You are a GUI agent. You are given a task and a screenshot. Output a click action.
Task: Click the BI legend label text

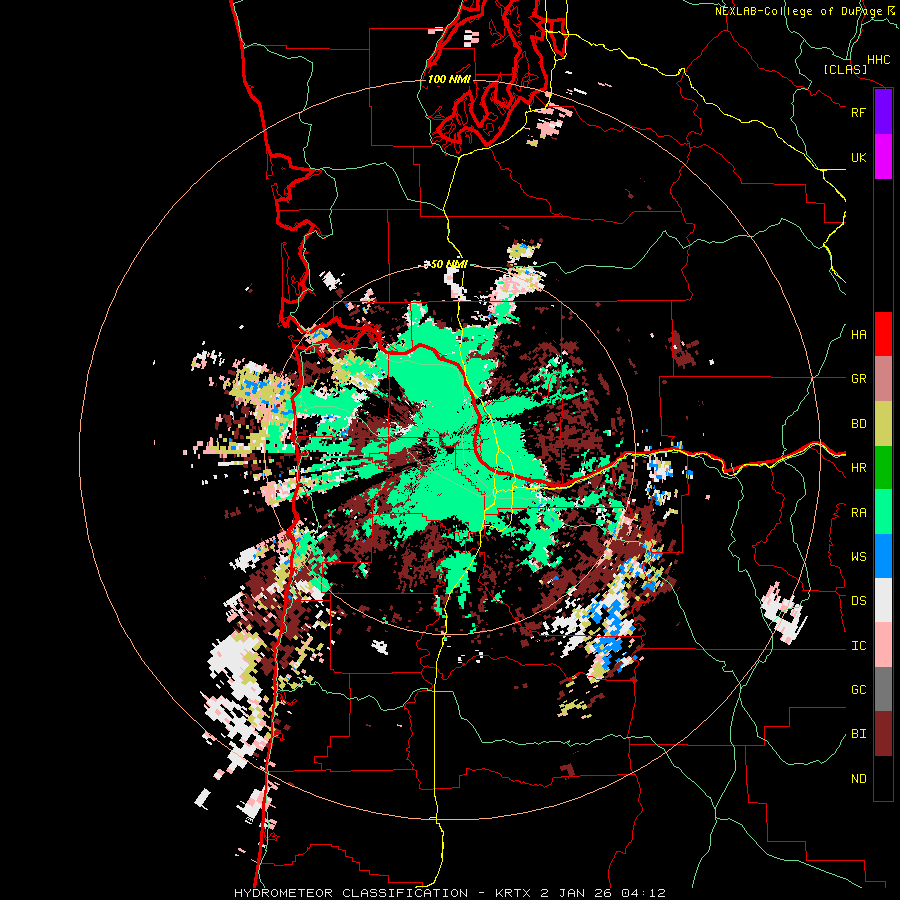pyautogui.click(x=858, y=734)
